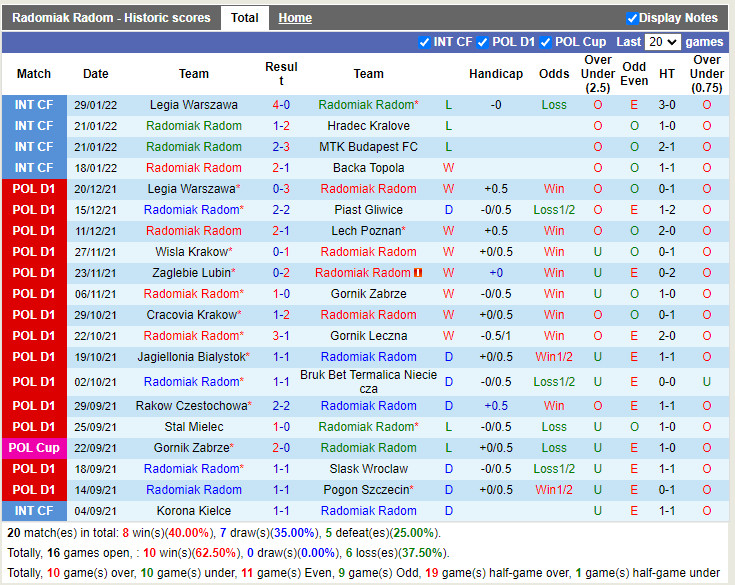This screenshot has height=585, width=735.
Task: Click the 2-0 result in POL Cup row
Action: 281,448
